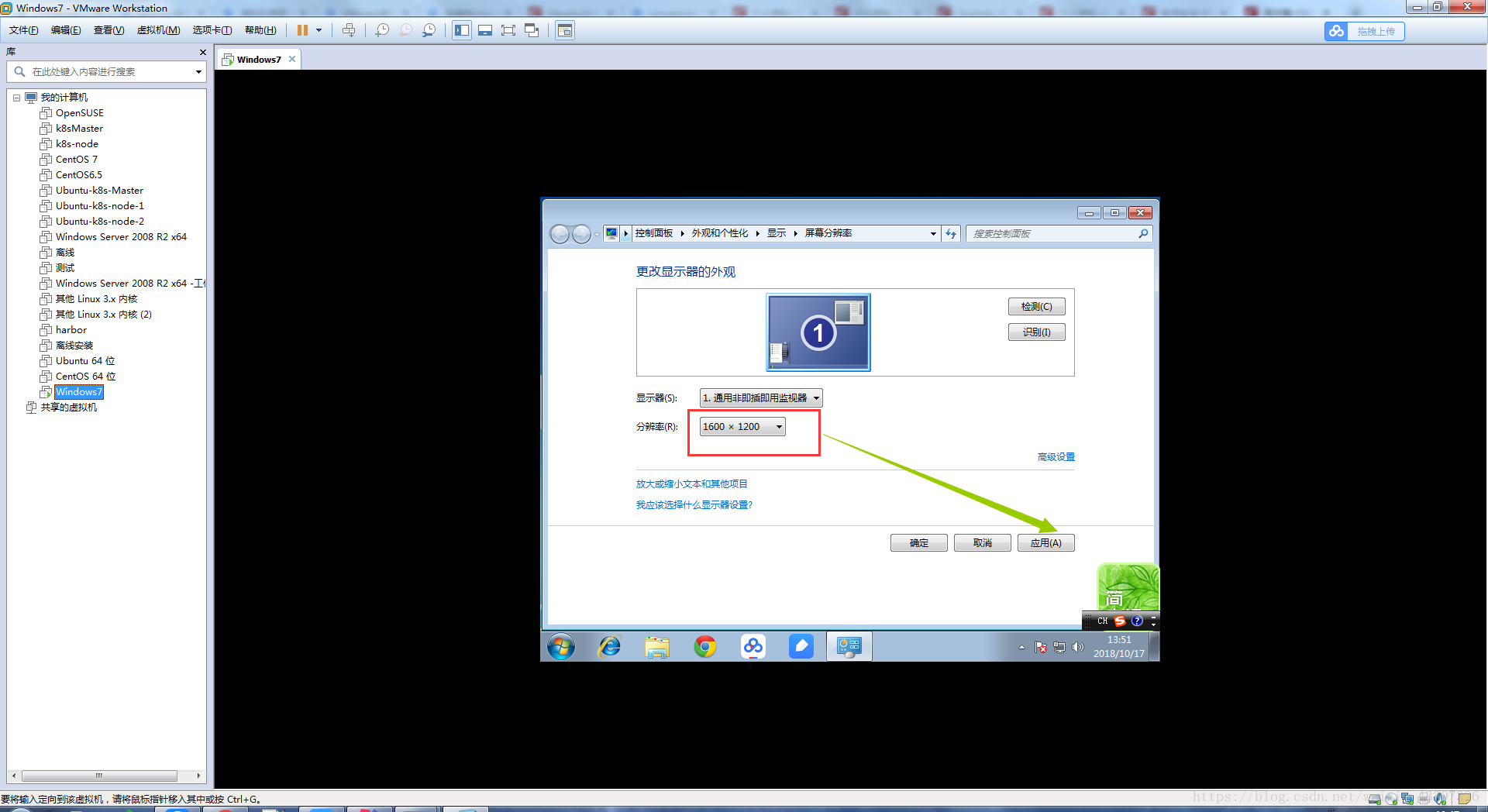Screen dimensions: 1488x812
Task: Click the 显示 breadcrumb item
Action: 777,233
